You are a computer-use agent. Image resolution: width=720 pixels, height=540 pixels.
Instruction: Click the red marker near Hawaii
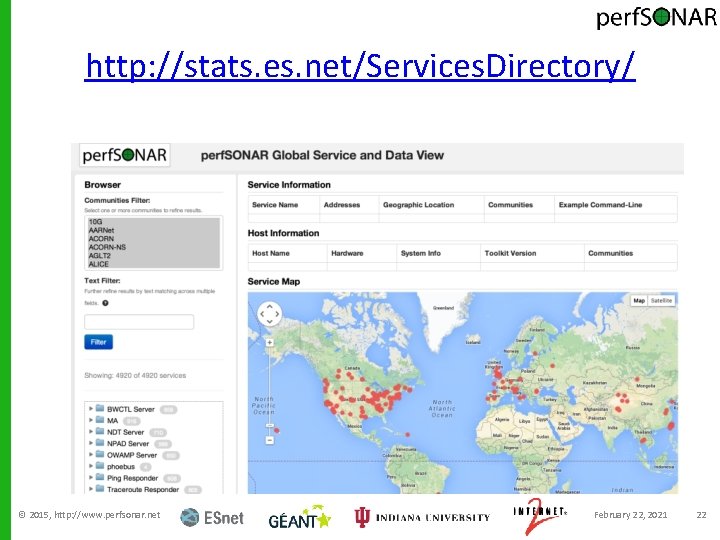point(277,430)
